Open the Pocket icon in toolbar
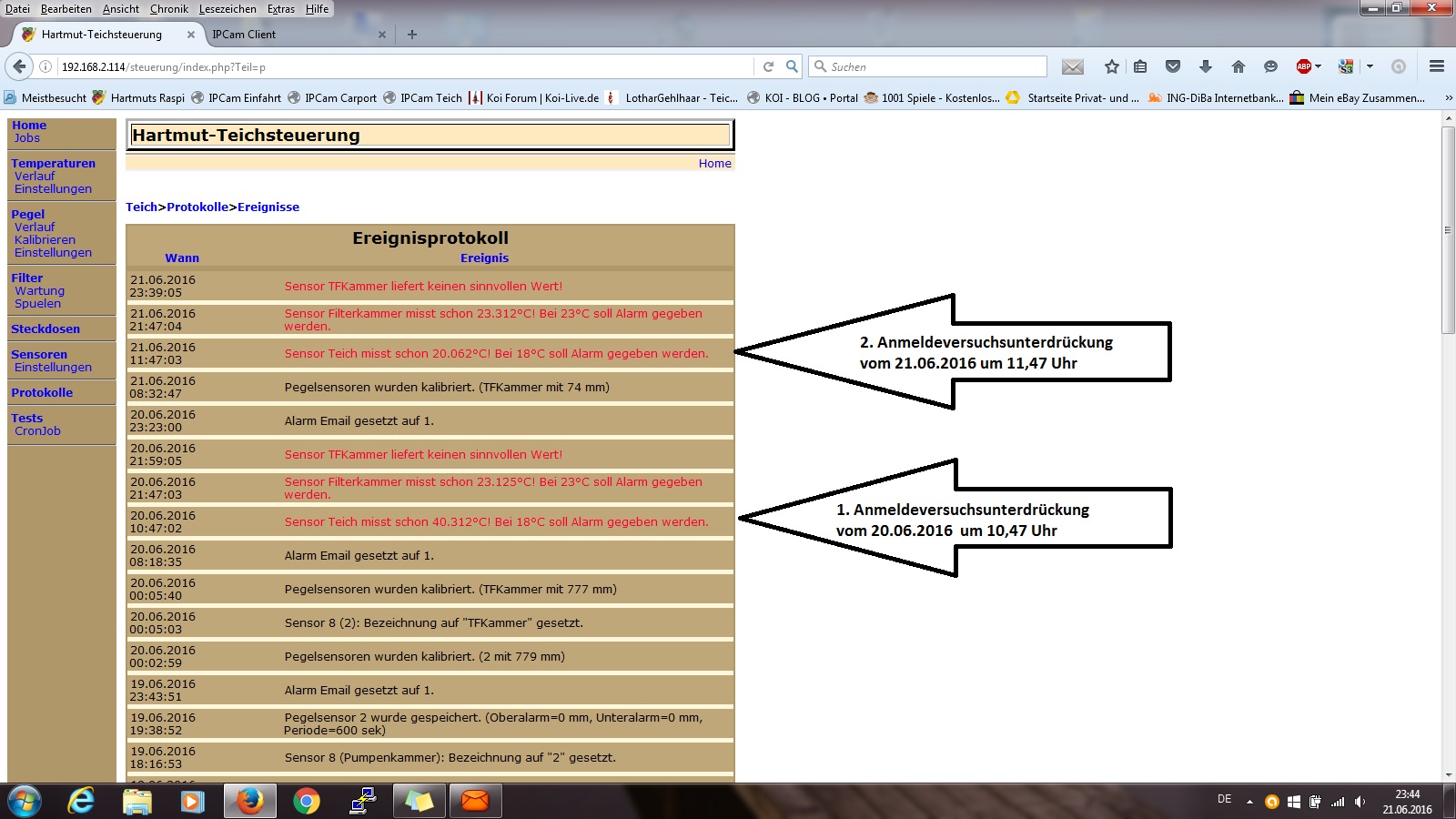The height and width of the screenshot is (819, 1456). tap(1173, 66)
